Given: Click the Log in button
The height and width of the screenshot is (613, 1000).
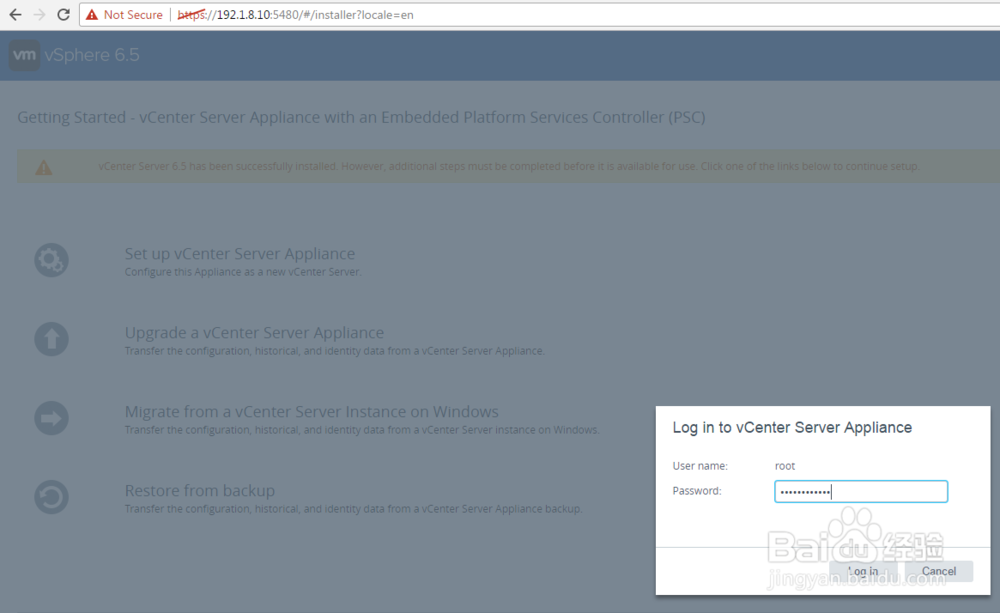Looking at the screenshot, I should click(863, 571).
